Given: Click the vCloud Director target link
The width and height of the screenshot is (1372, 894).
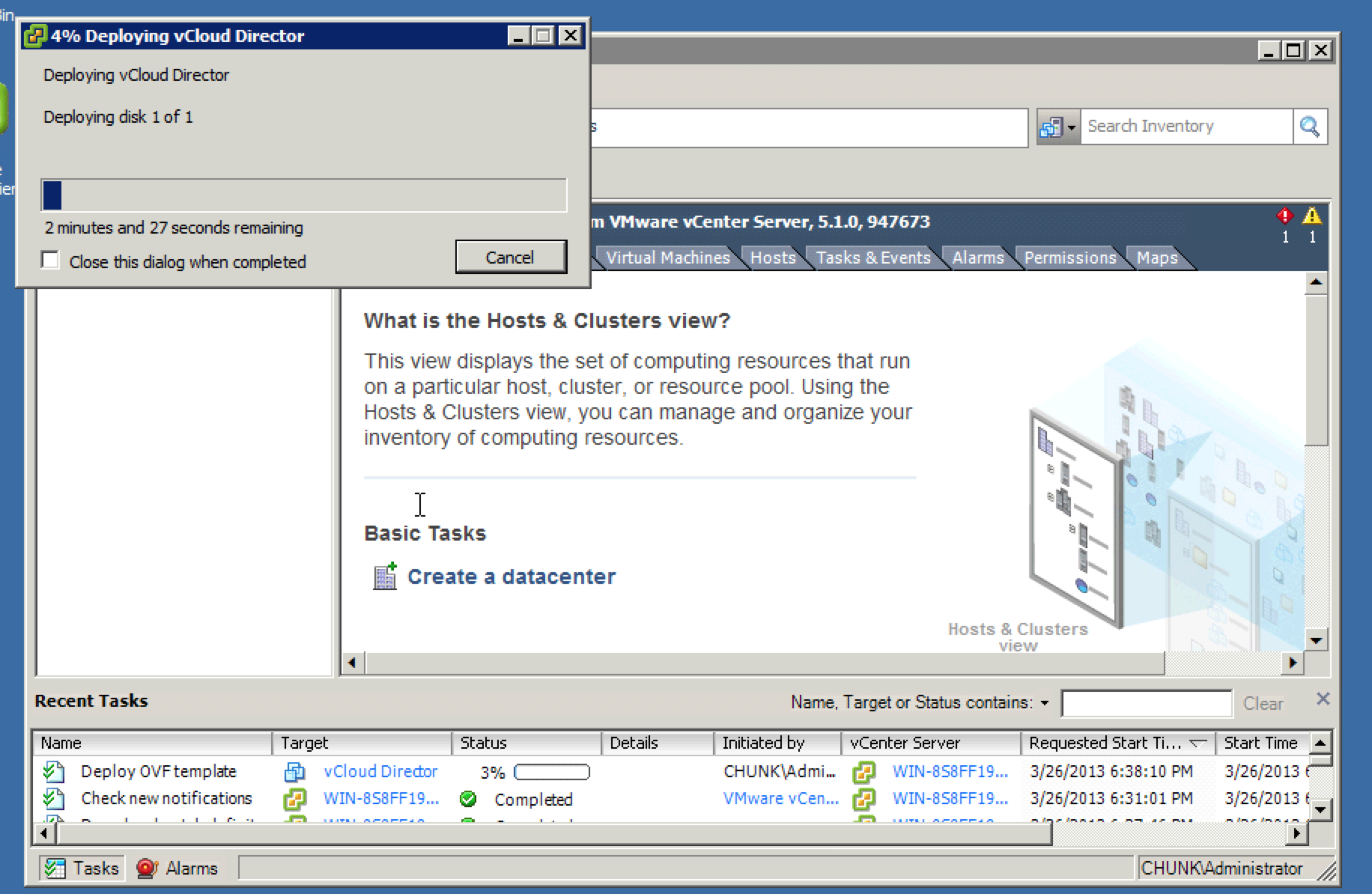Looking at the screenshot, I should 380,771.
